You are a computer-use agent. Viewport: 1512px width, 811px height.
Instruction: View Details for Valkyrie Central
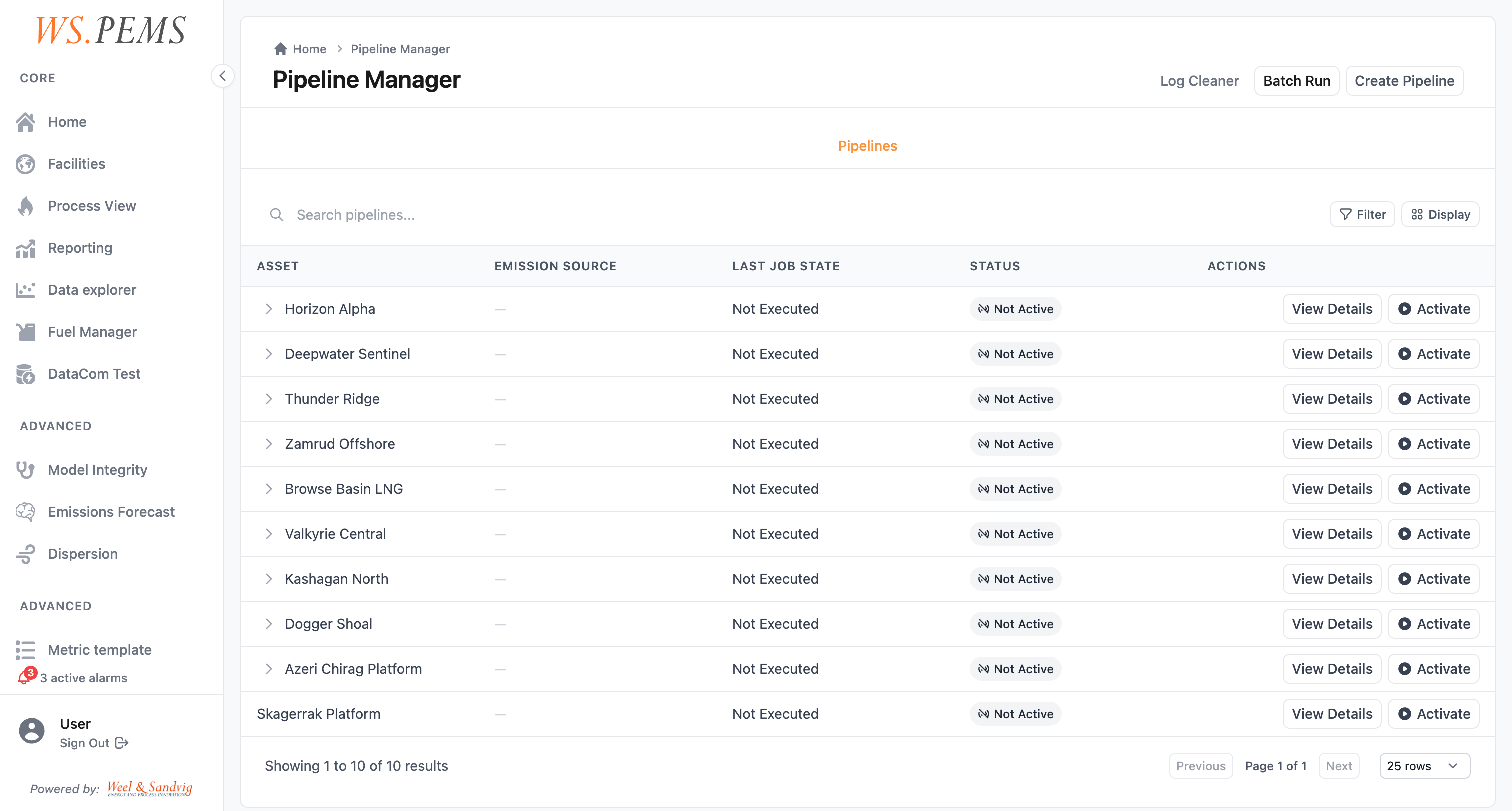1332,534
